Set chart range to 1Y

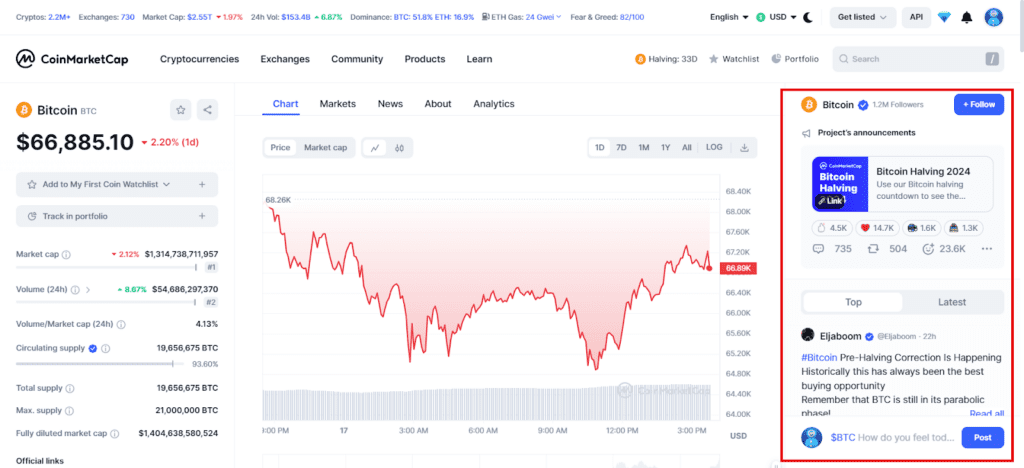665,148
